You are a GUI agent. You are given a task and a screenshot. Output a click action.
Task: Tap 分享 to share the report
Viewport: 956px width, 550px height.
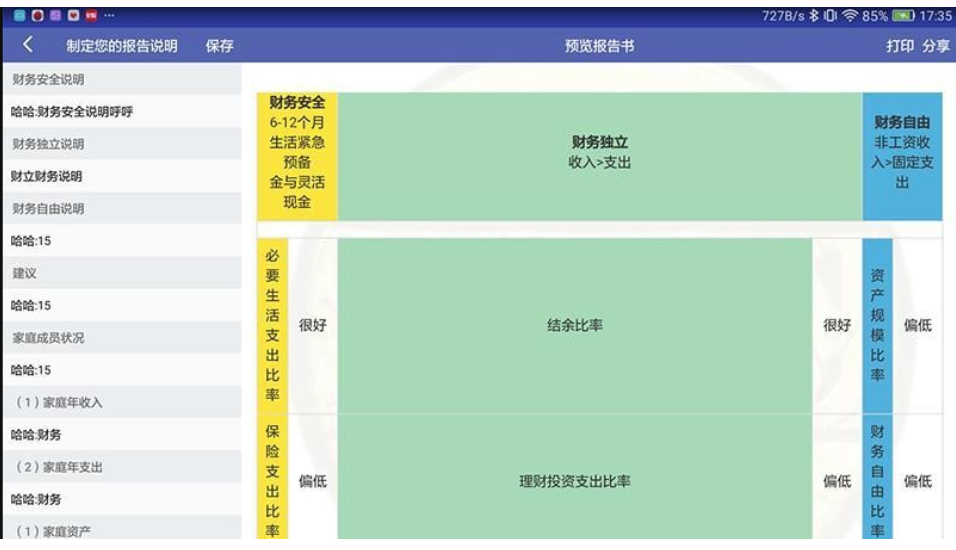coord(936,46)
